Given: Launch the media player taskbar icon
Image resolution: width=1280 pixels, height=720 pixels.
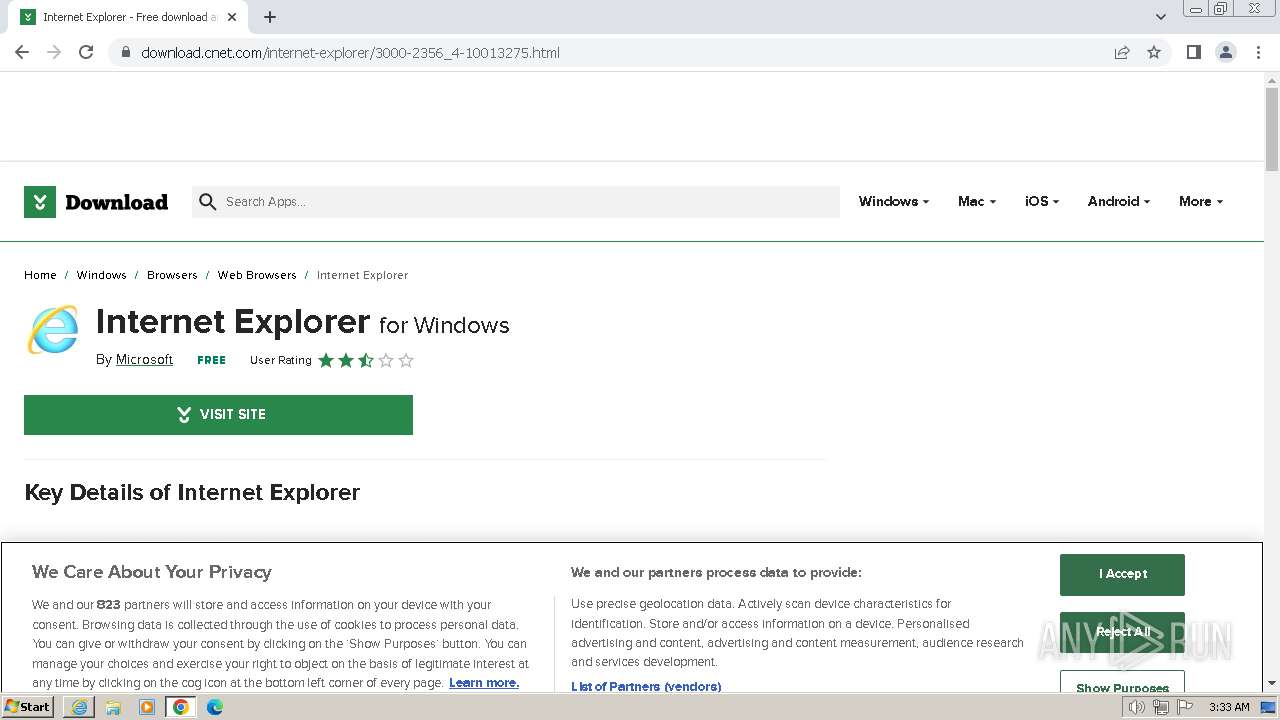Looking at the screenshot, I should coord(147,707).
